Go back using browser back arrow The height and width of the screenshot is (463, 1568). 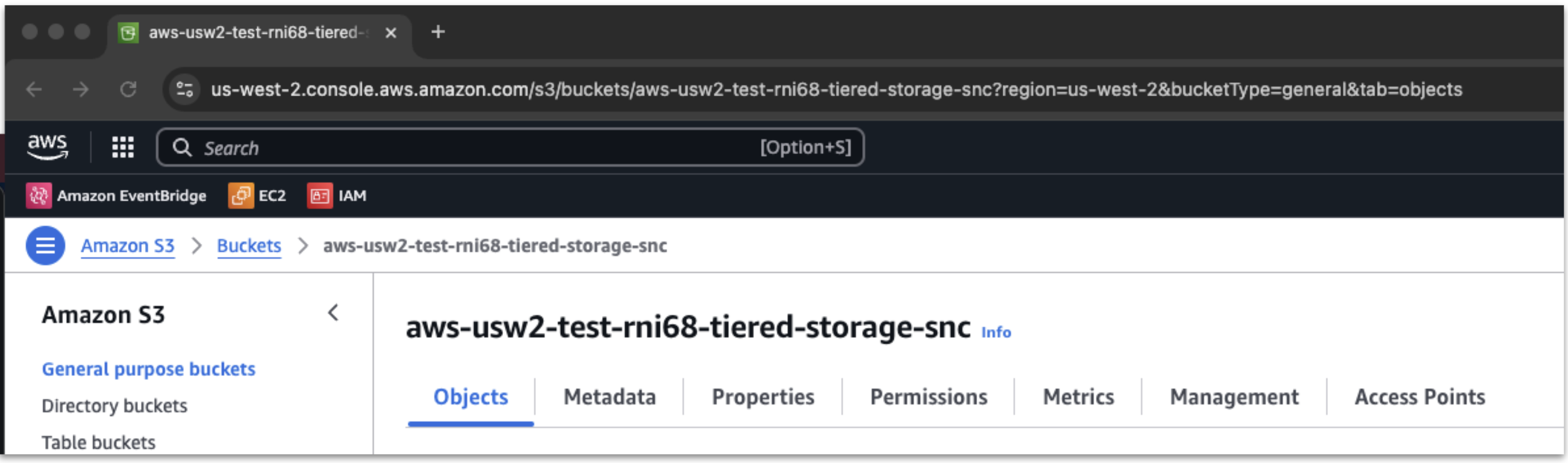tap(34, 90)
